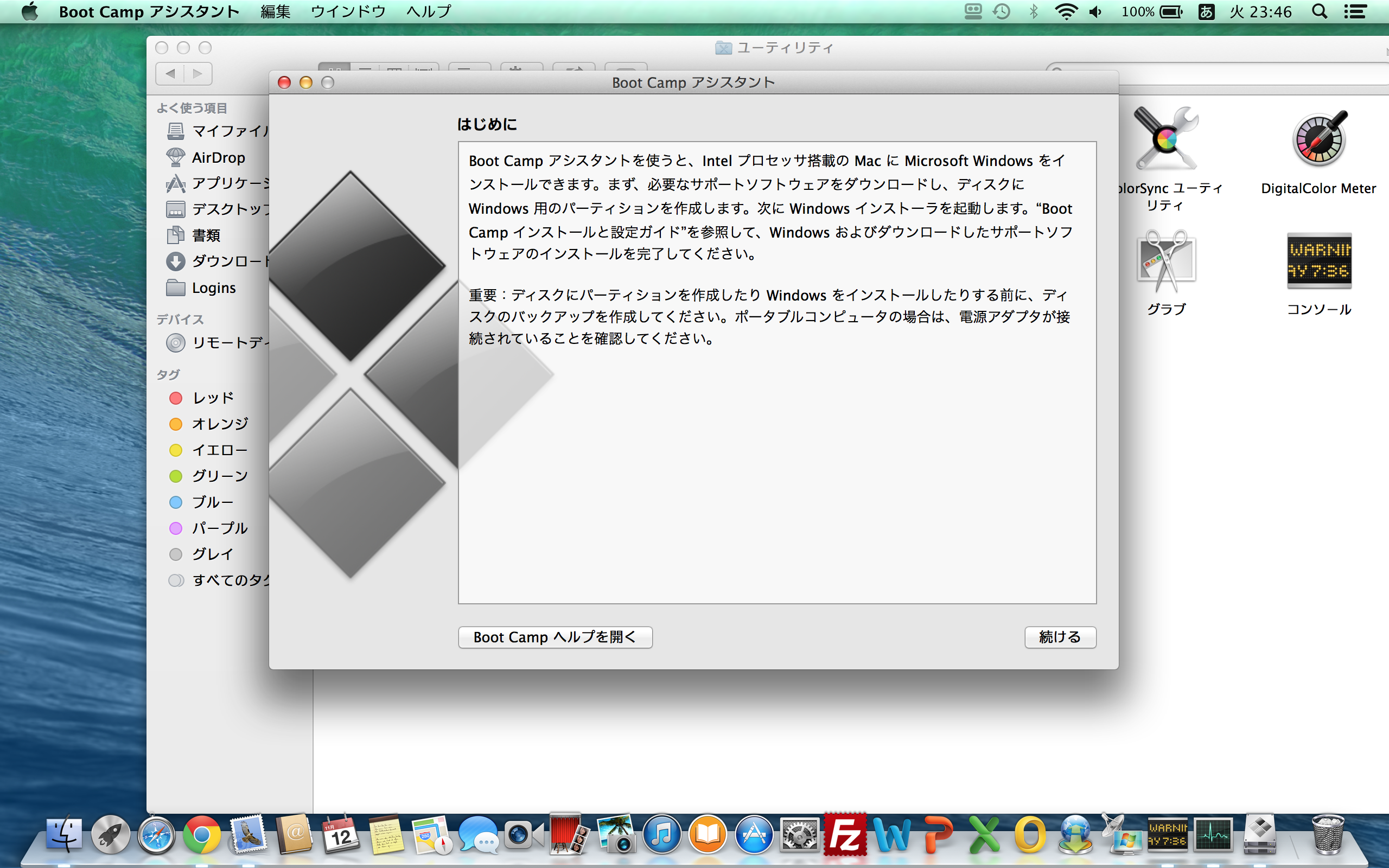Open Spotlight search magnifier icon
This screenshot has height=868, width=1389.
(x=1319, y=11)
